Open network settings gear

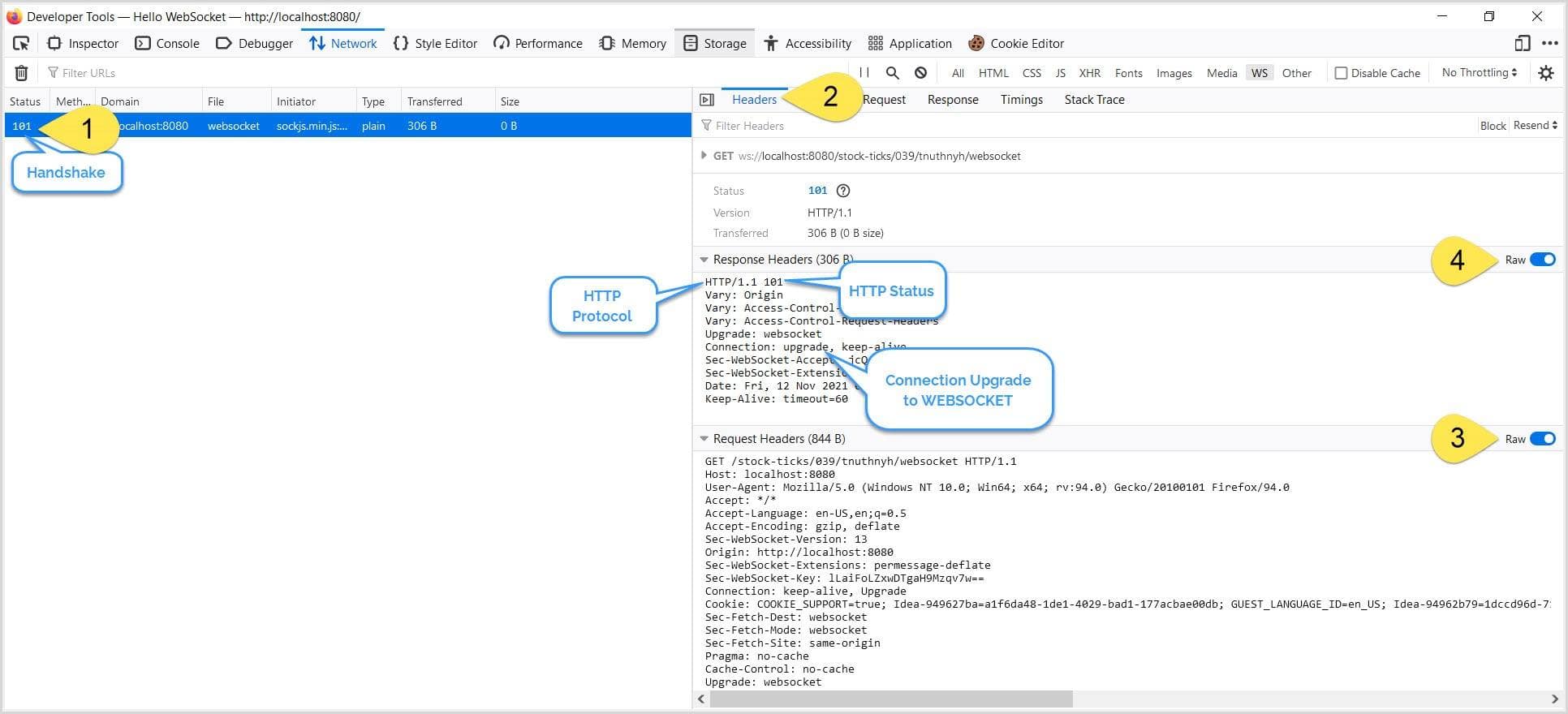pyautogui.click(x=1545, y=73)
